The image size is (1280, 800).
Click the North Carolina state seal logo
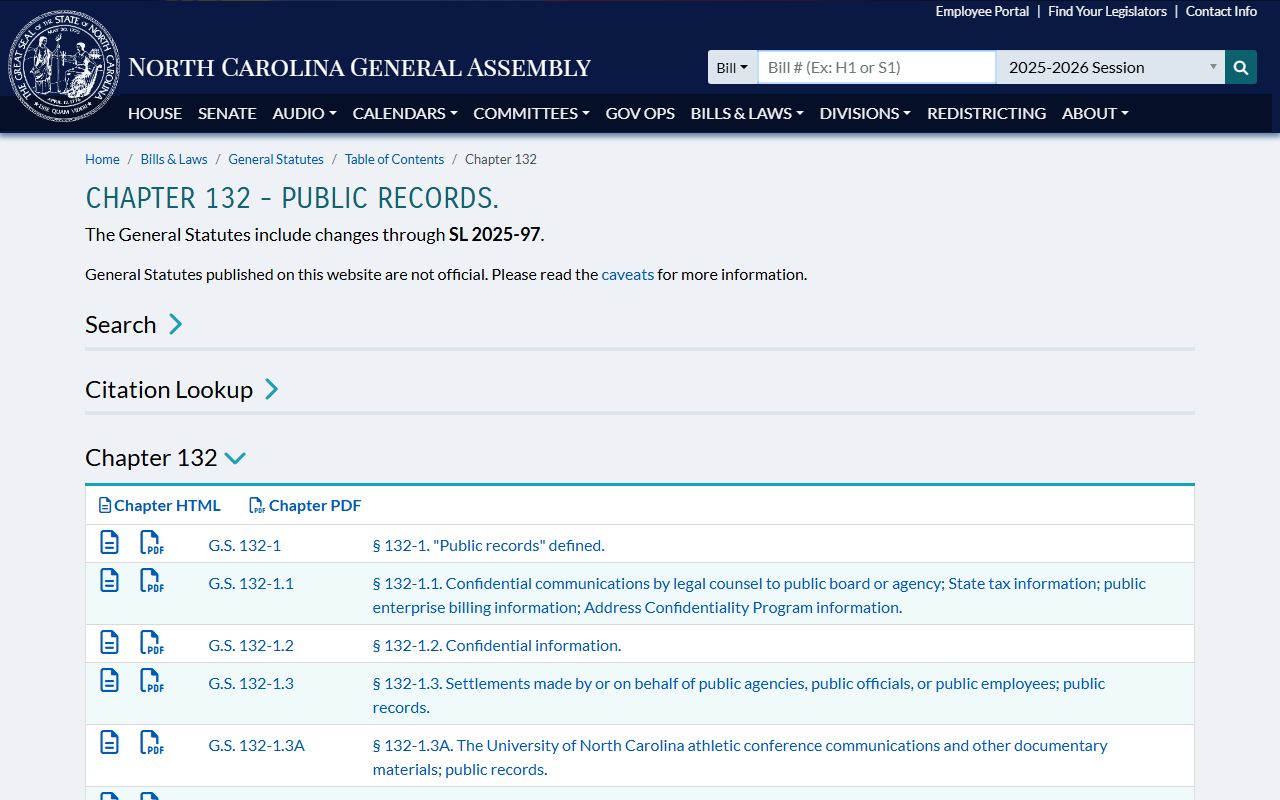tap(64, 67)
